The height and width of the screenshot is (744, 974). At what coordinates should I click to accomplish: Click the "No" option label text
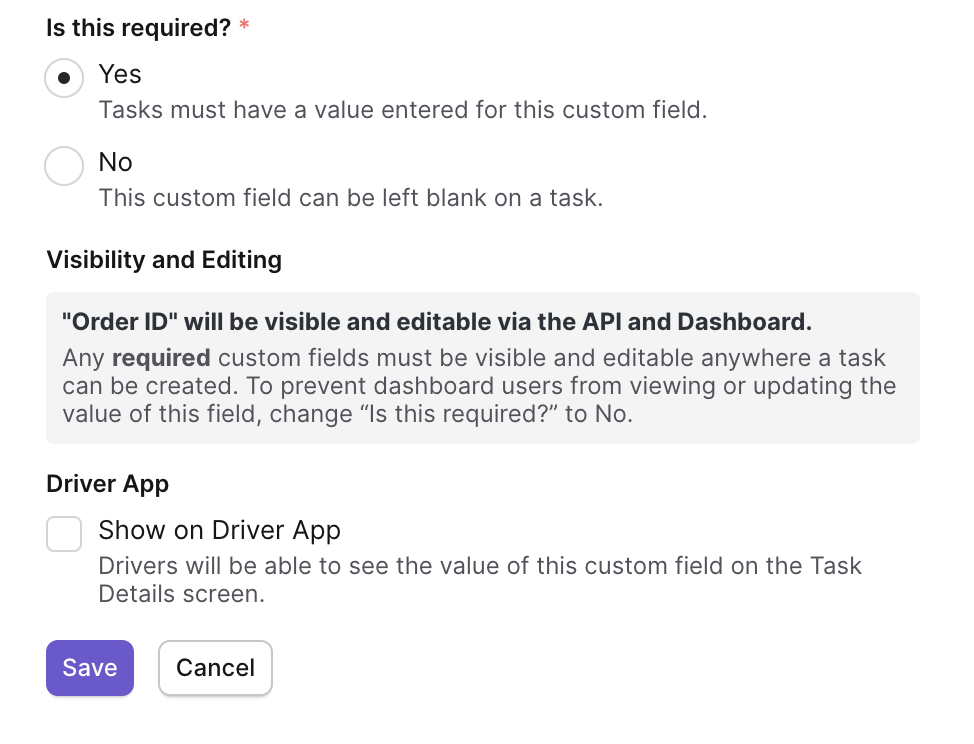[116, 162]
